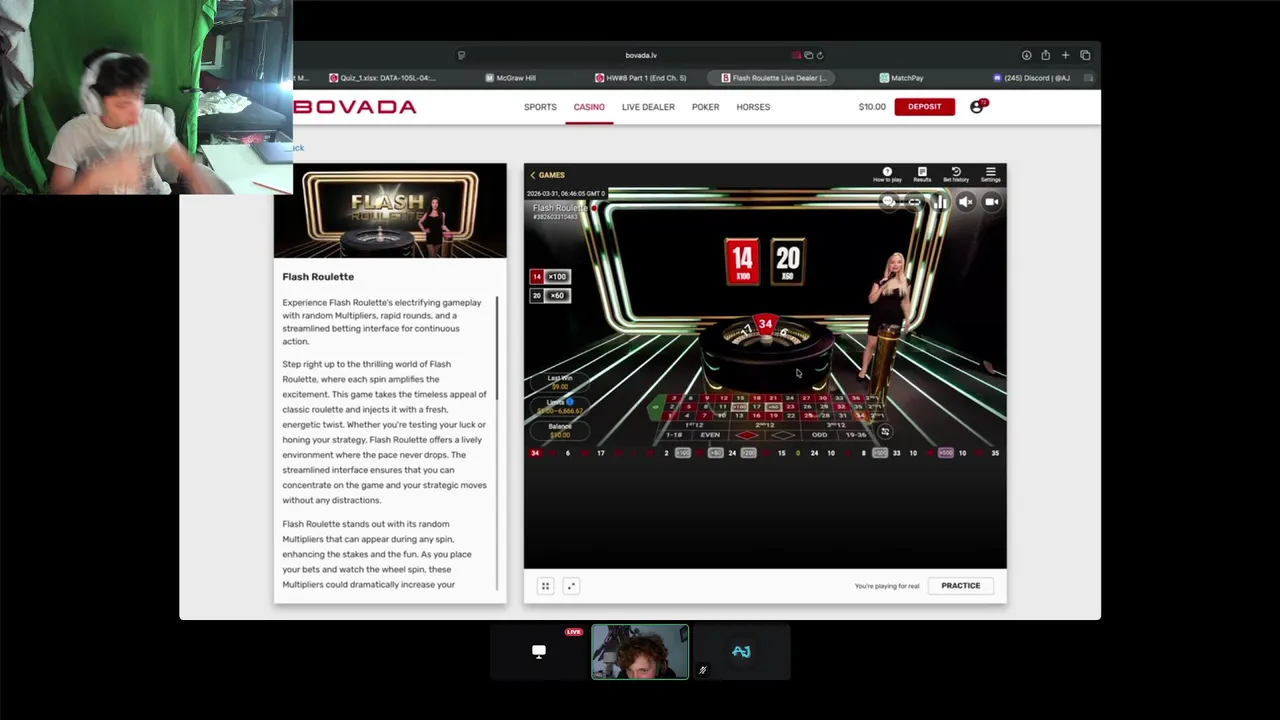Switch to MatchPay browser tab
This screenshot has width=1280, height=720.
point(902,78)
